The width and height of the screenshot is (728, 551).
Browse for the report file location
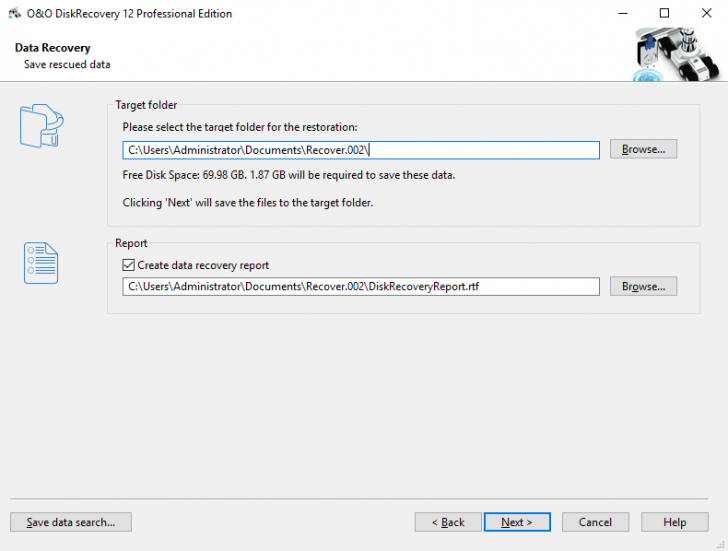643,286
